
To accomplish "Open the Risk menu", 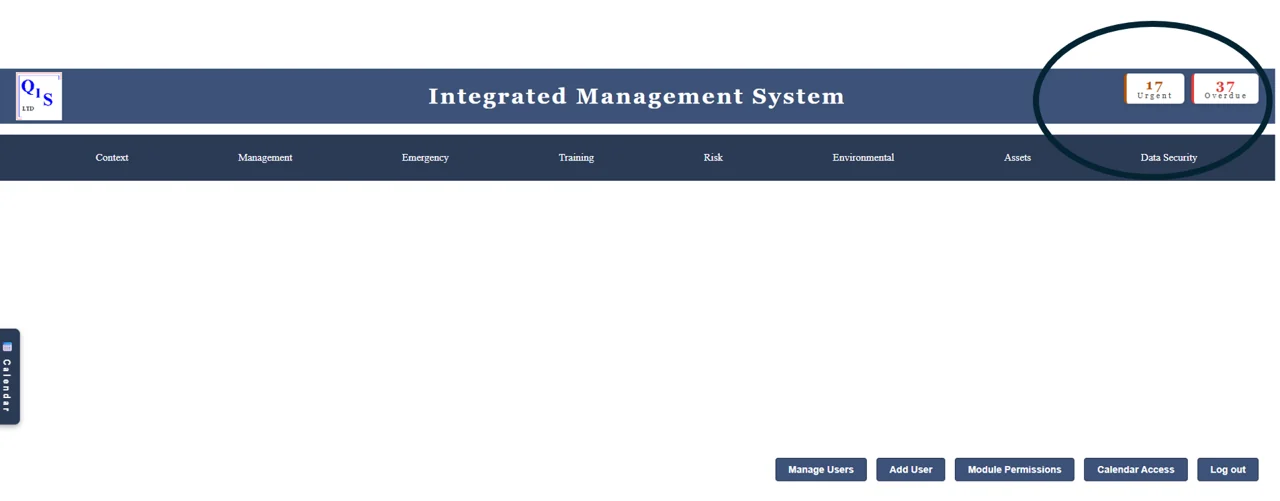I will [713, 158].
